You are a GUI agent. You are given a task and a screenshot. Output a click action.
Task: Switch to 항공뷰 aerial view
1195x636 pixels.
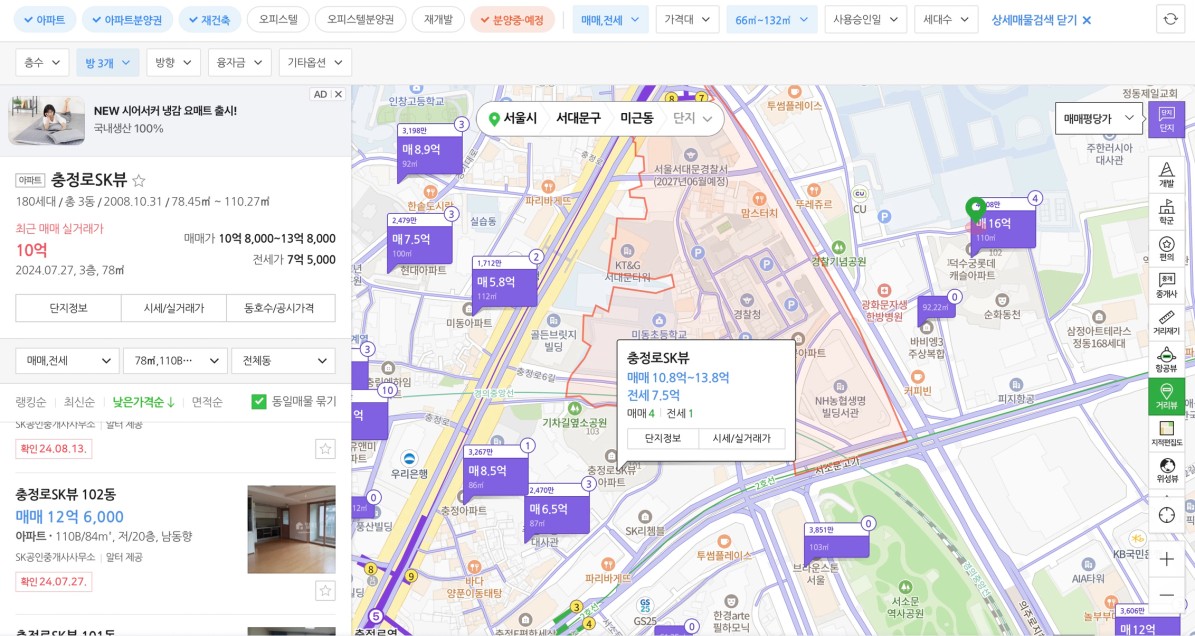click(x=1166, y=360)
